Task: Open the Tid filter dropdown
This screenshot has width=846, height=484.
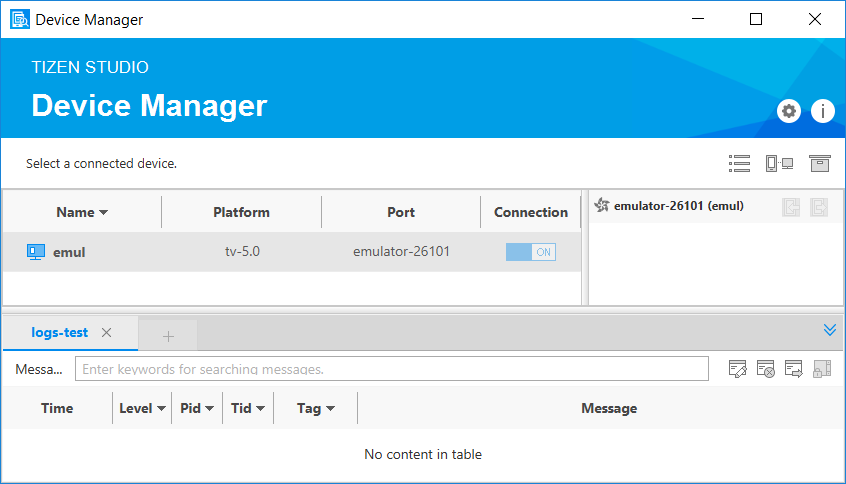Action: point(247,408)
